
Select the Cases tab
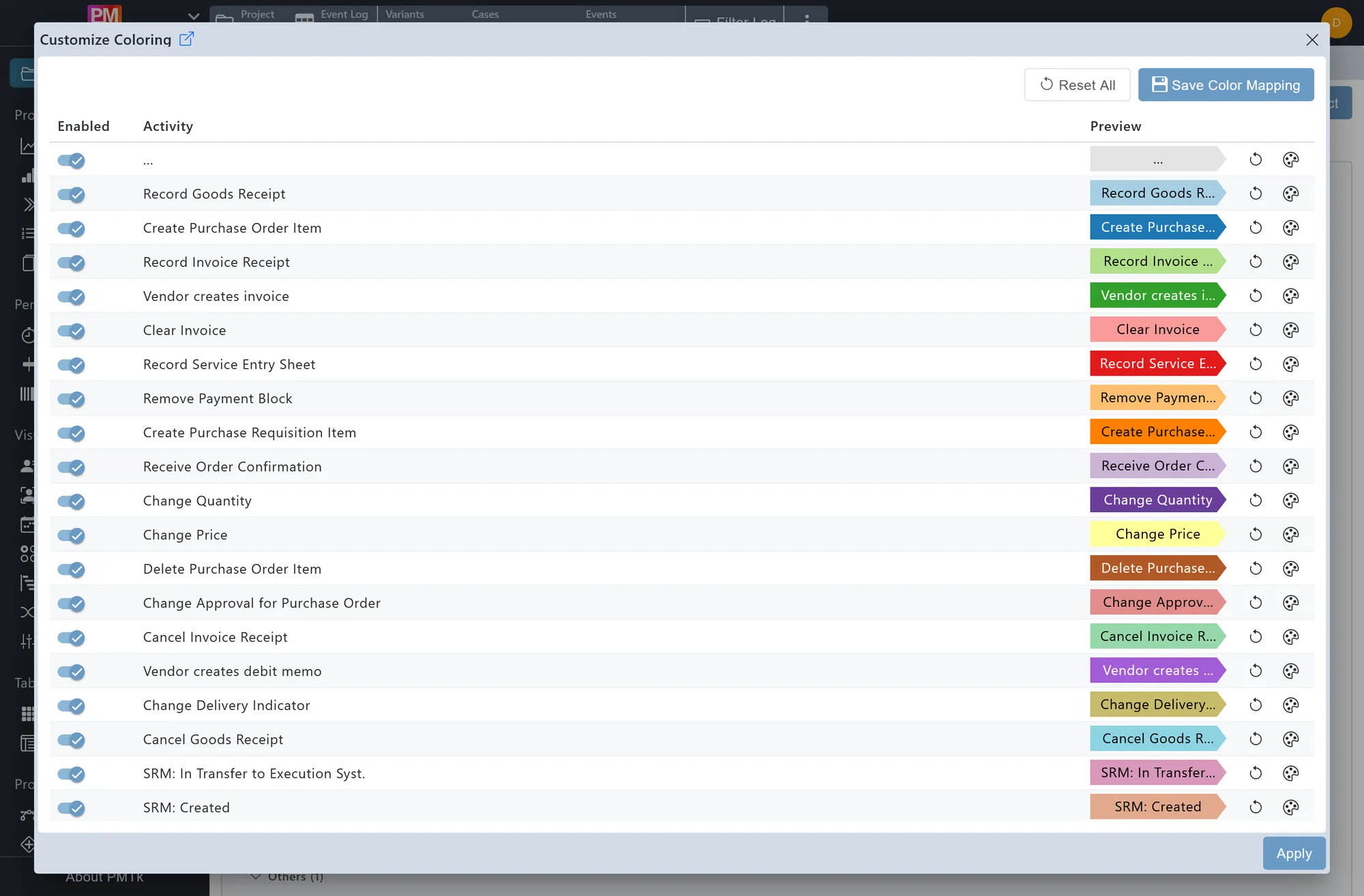[x=485, y=14]
